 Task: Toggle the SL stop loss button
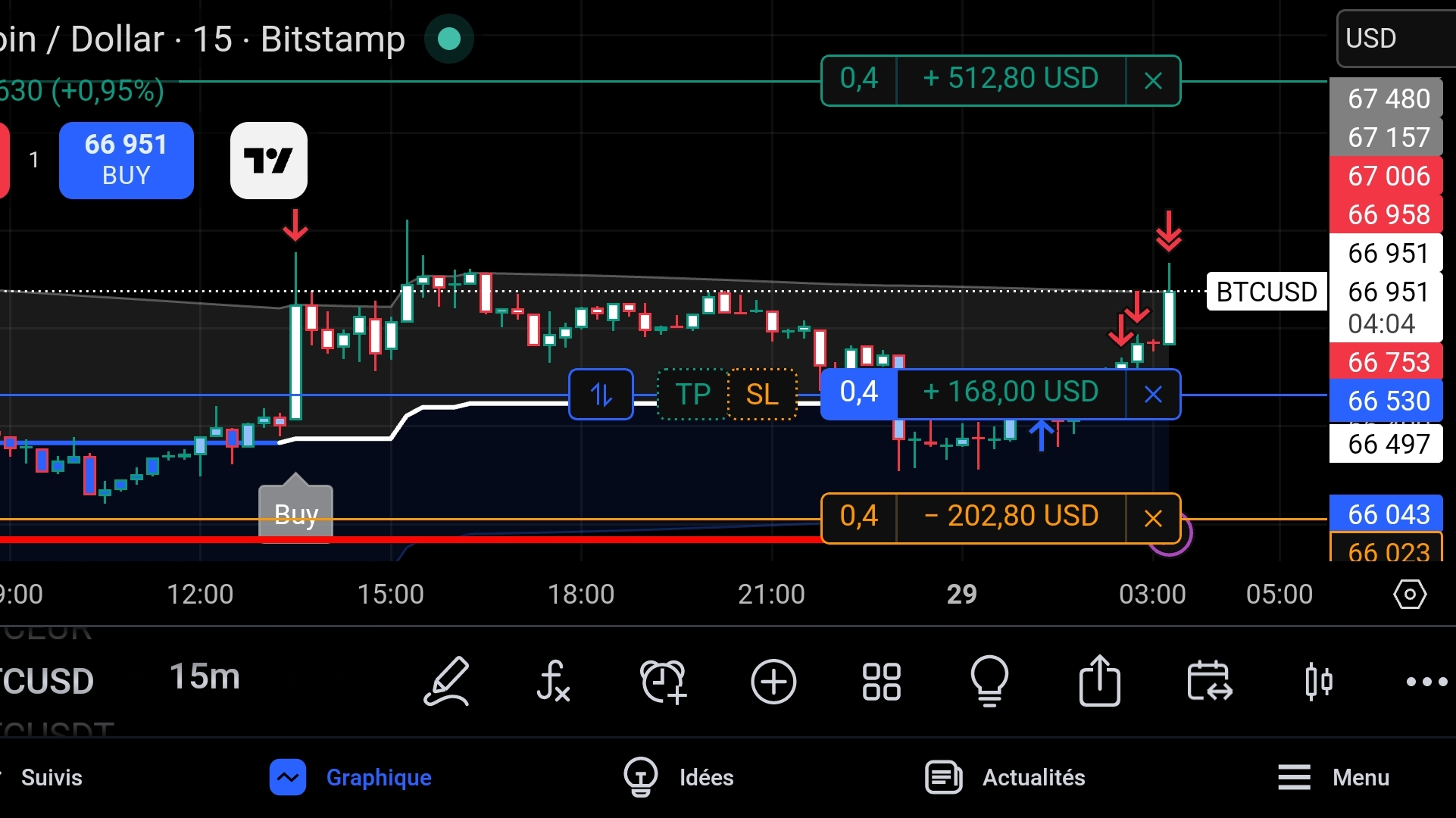762,395
